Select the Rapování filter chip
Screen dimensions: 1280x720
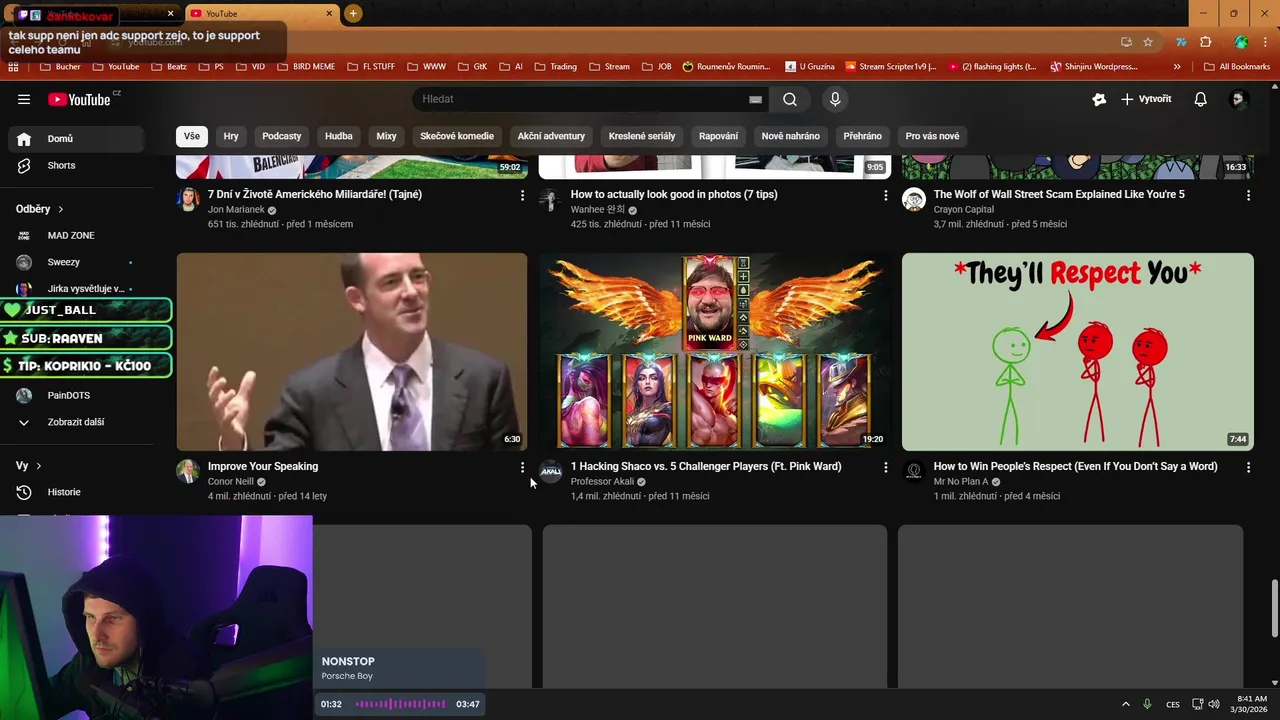(718, 136)
